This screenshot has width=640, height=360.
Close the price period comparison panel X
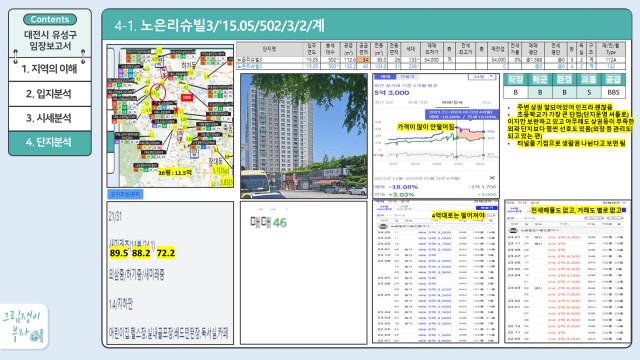click(492, 178)
